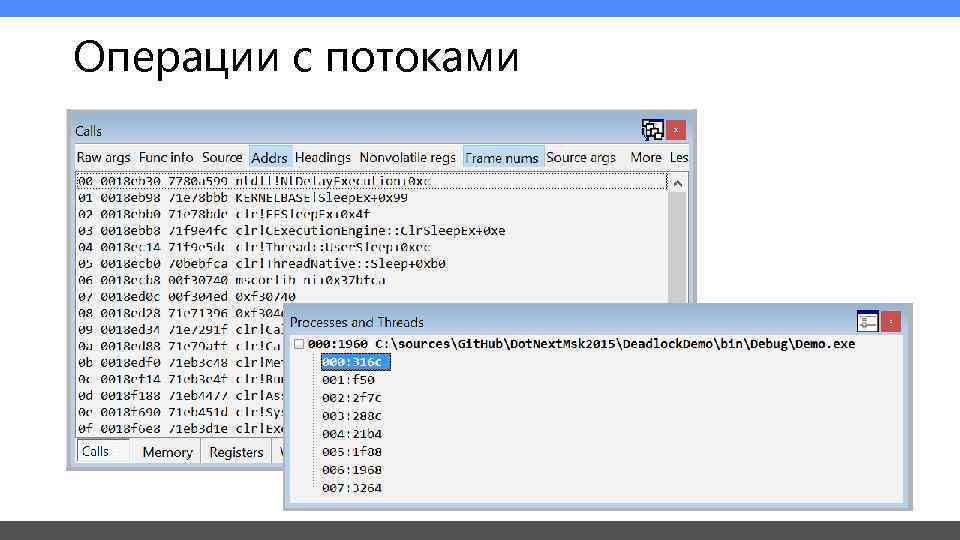960x540 pixels.
Task: Select thread 000:316c
Action: pos(355,362)
